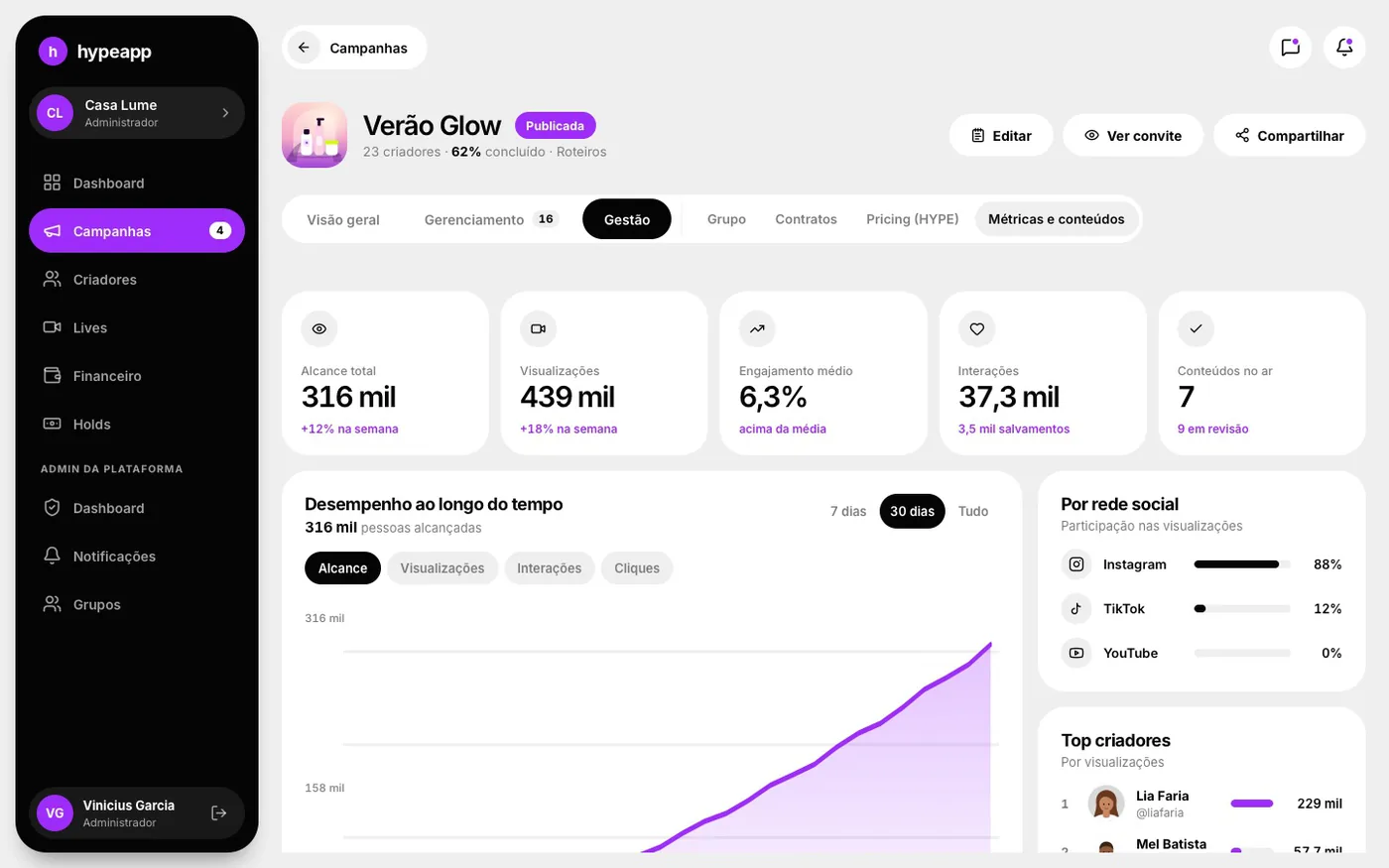Show the Interações metric on chart
Screen dimensions: 1389x868
click(x=550, y=568)
